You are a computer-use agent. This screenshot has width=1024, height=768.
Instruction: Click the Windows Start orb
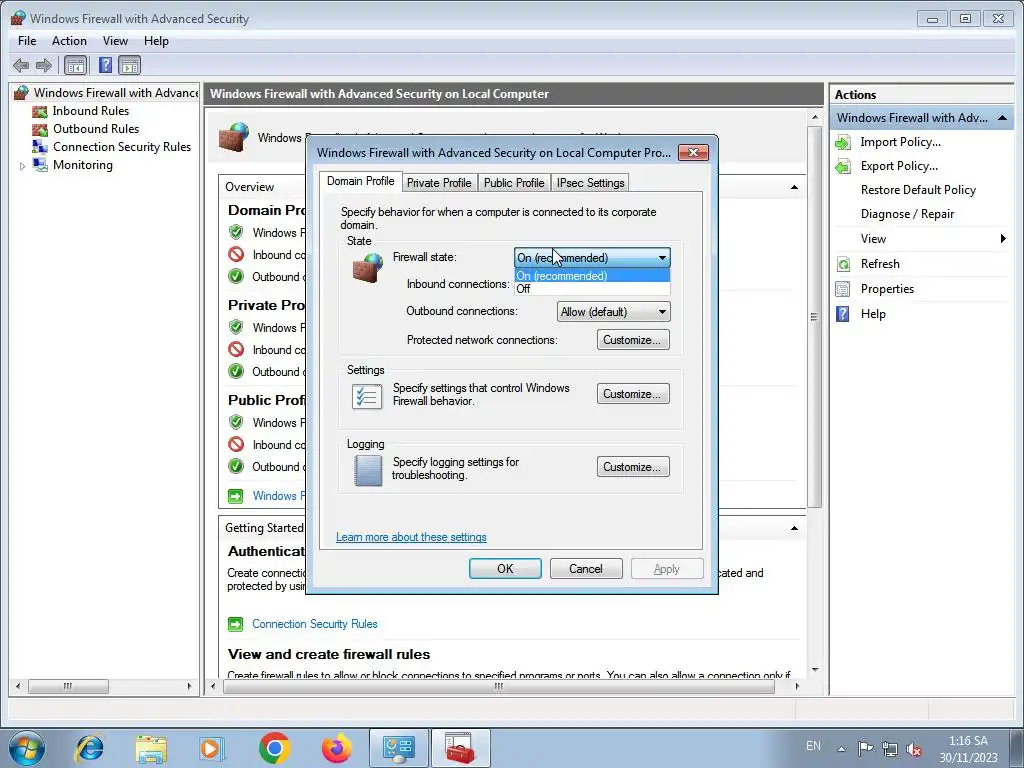pos(27,748)
